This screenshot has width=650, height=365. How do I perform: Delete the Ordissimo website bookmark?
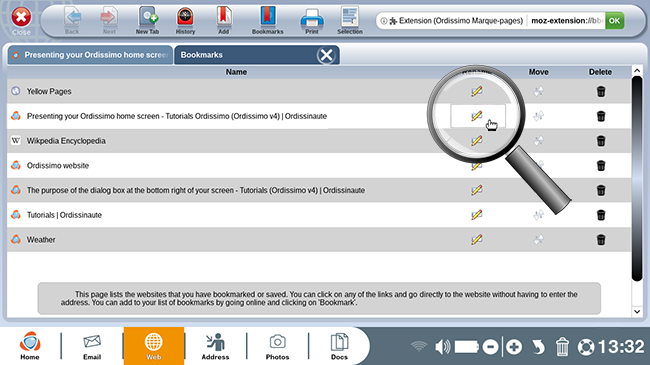click(x=601, y=165)
